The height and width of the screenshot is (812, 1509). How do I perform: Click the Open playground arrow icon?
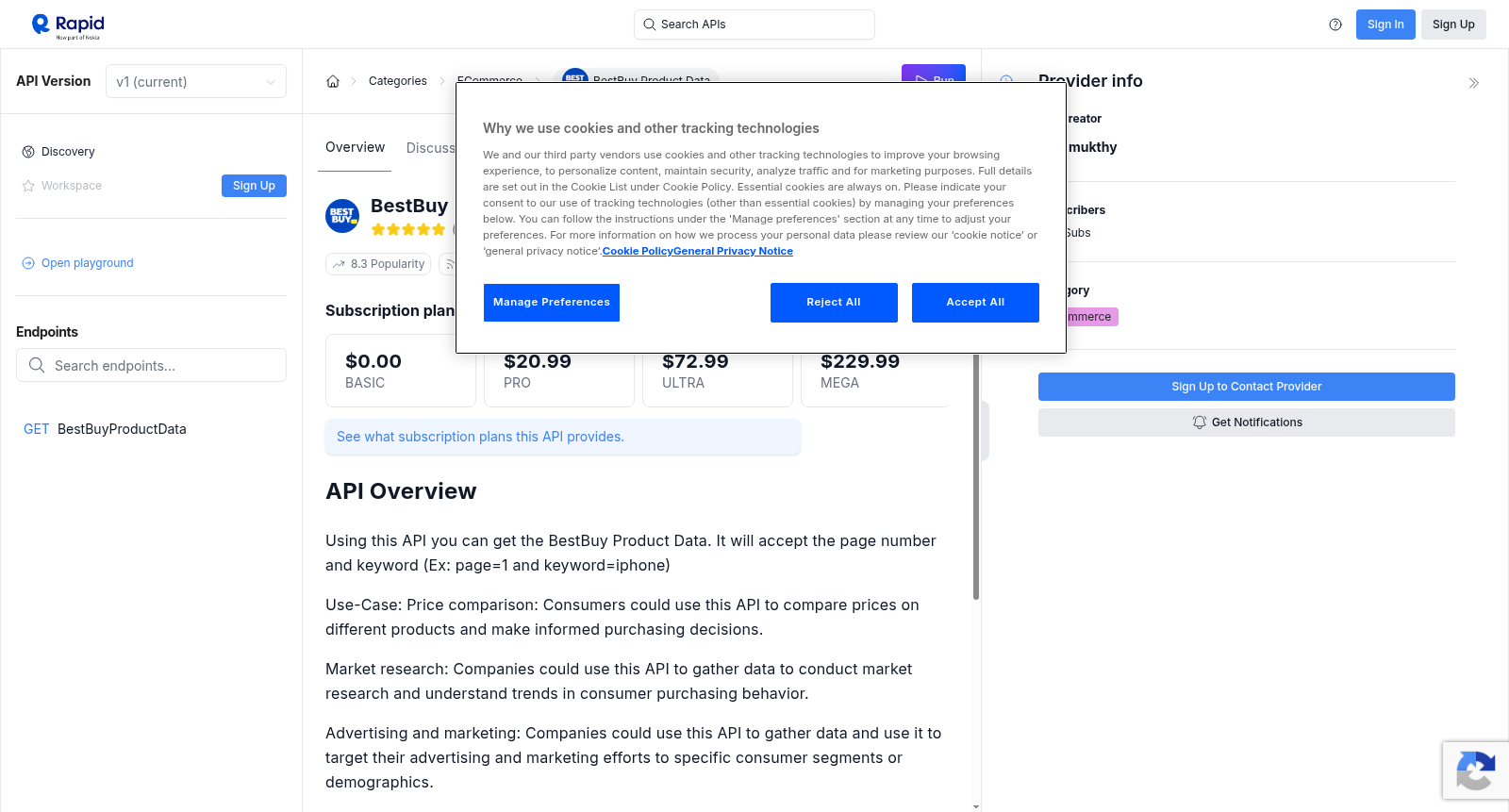28,263
